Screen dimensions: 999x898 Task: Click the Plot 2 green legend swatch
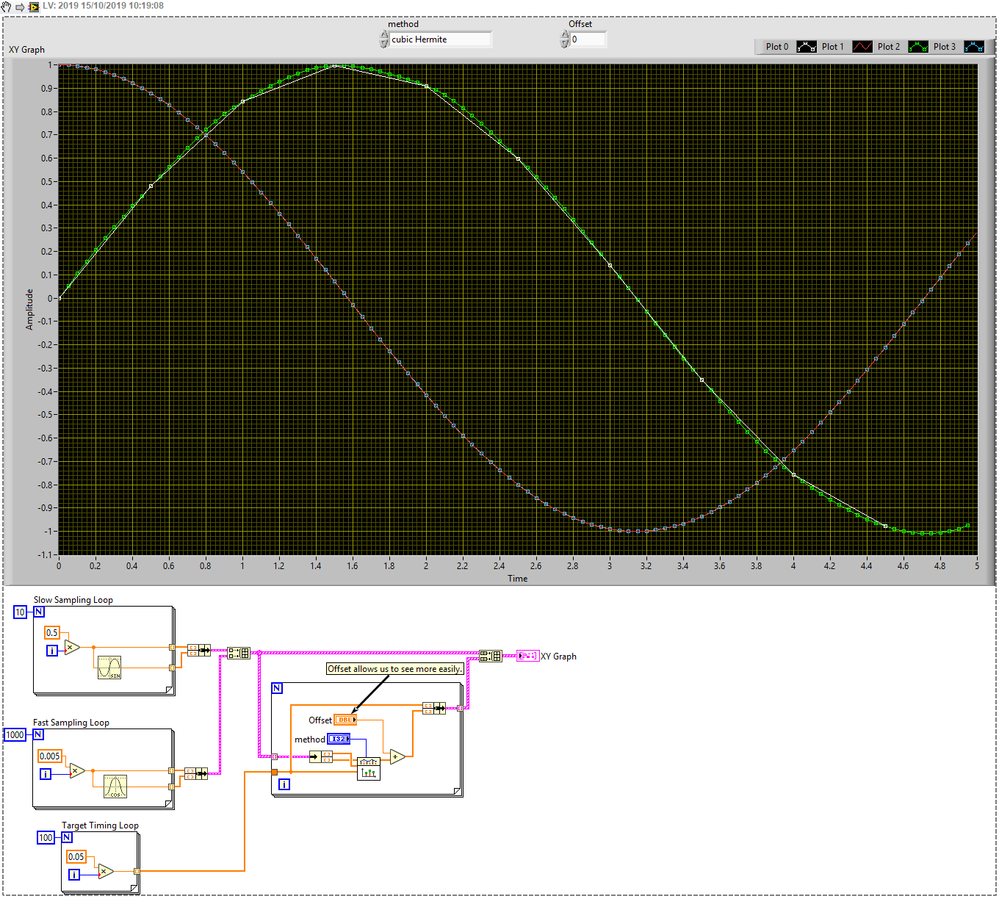918,47
